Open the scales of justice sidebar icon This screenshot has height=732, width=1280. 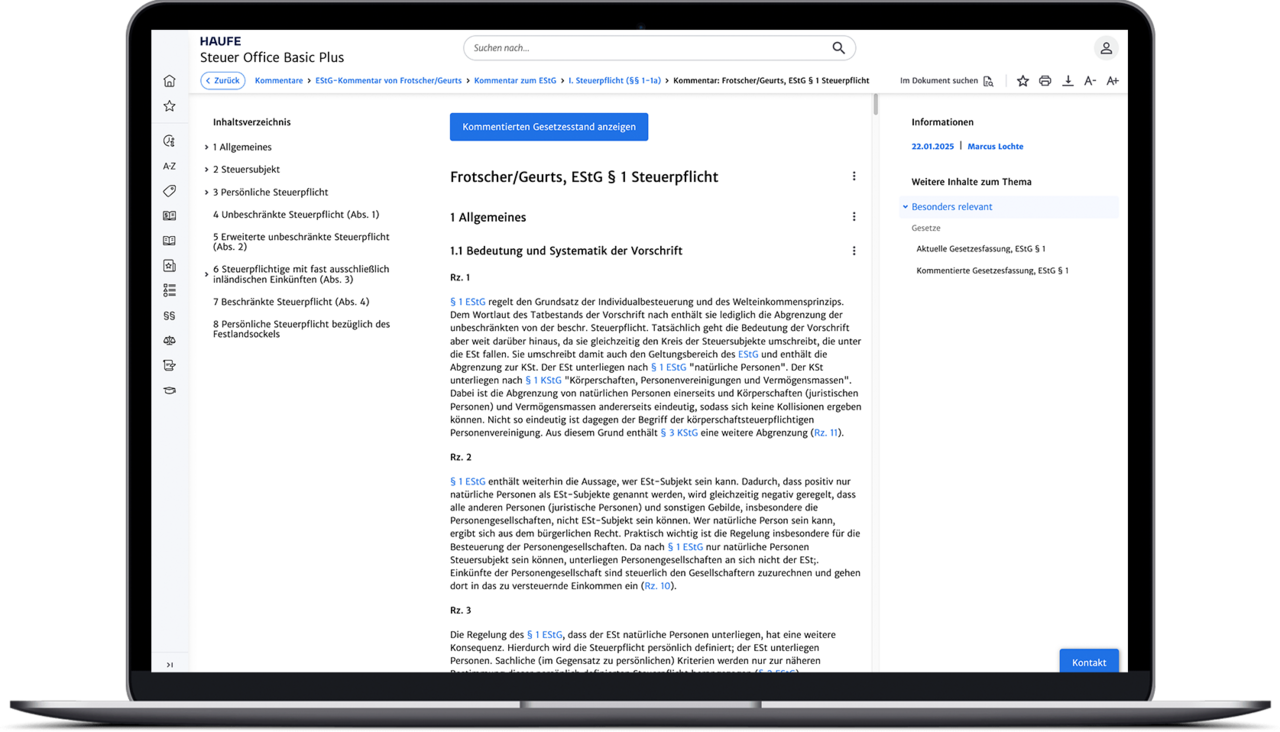tap(169, 340)
